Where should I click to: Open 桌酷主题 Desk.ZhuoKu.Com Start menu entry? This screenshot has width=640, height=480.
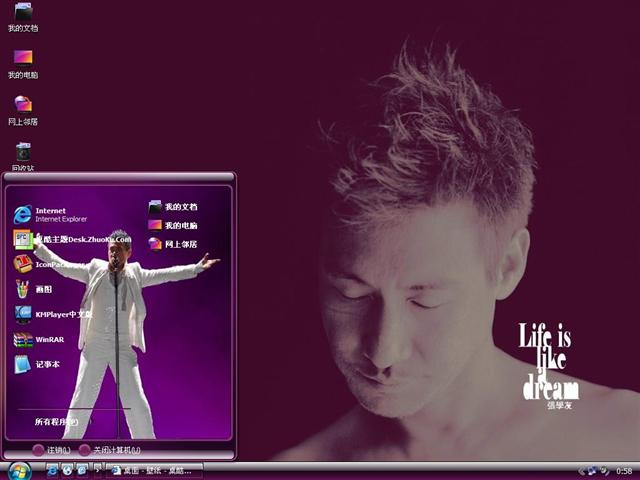tap(72, 239)
